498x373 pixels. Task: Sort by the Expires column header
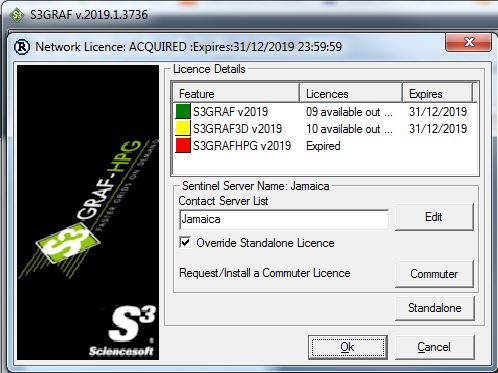(x=438, y=93)
